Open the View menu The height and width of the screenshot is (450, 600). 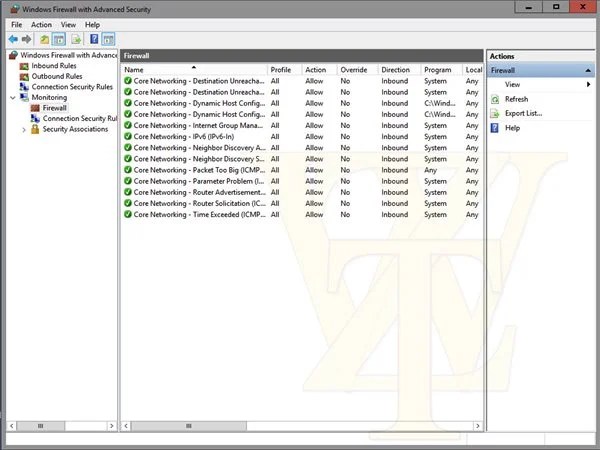(x=68, y=25)
